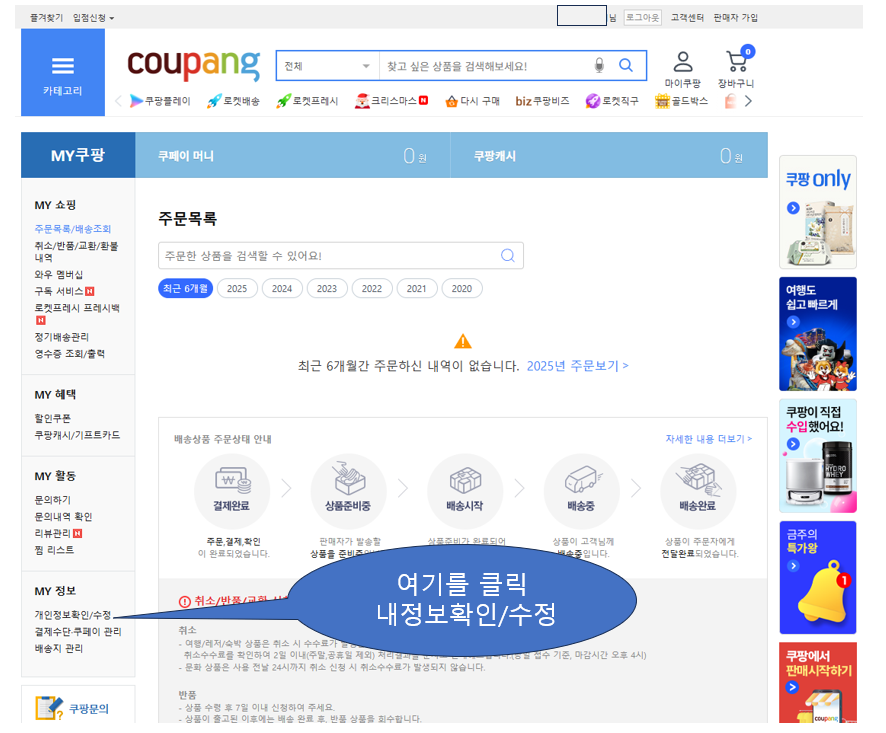Open 와우 멤버십 link
The height and width of the screenshot is (733, 886).
tap(59, 275)
